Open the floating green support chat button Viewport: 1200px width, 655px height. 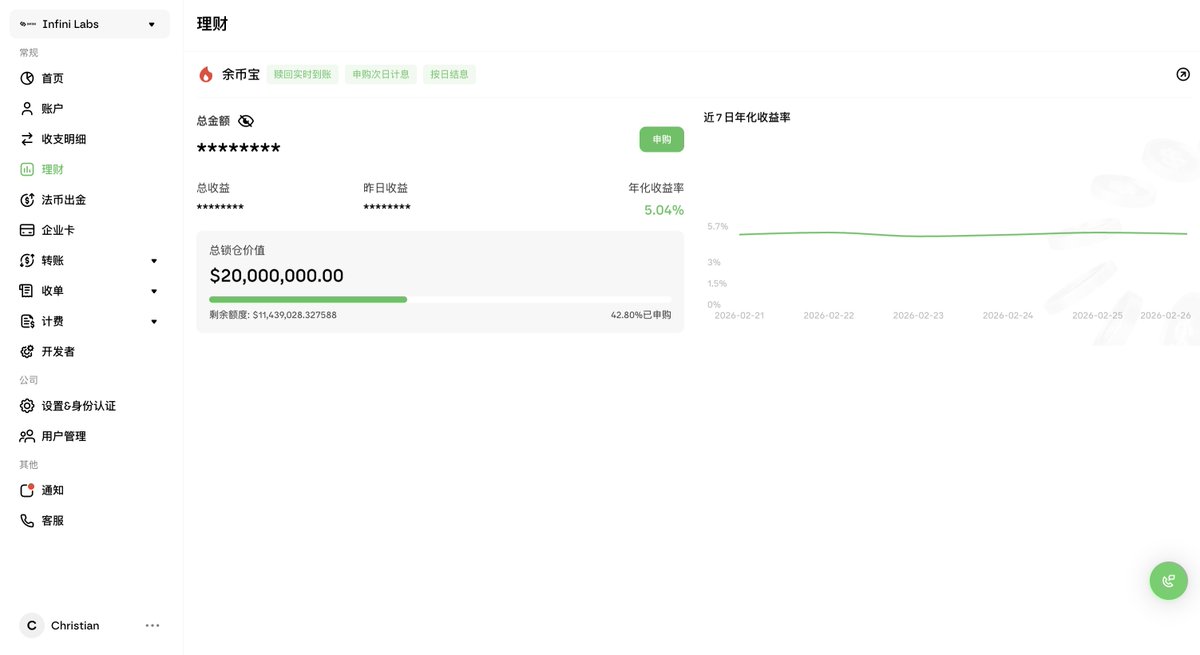1168,580
